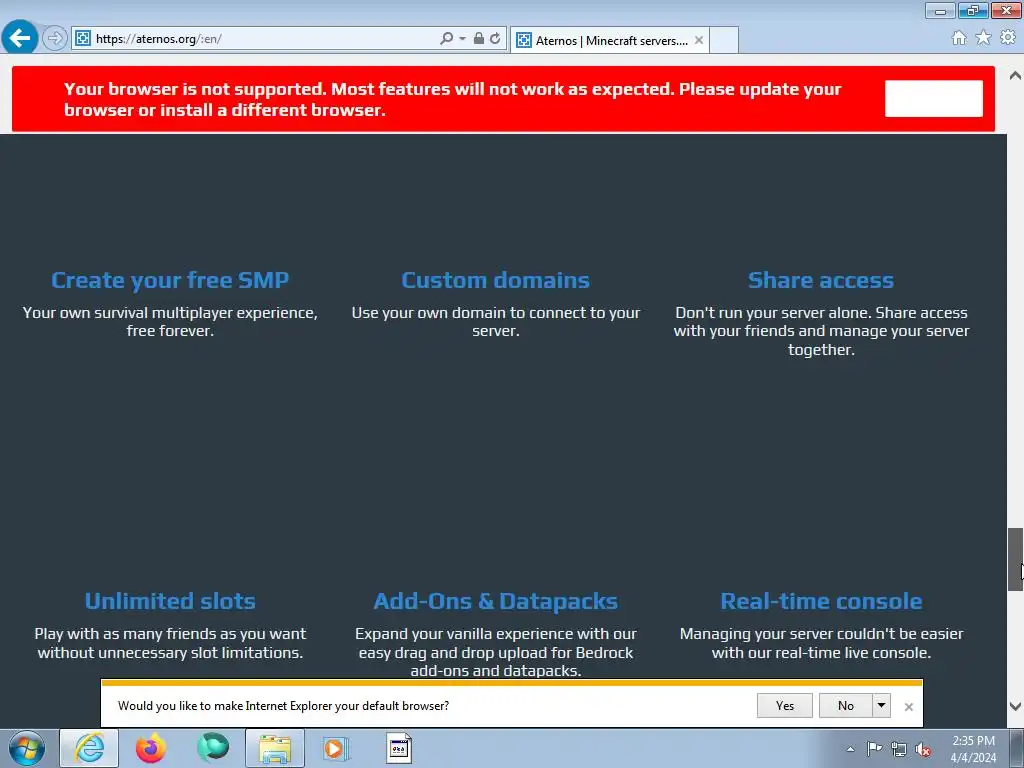Click the muted volume tray icon
Image resolution: width=1024 pixels, height=768 pixels.
tap(923, 749)
